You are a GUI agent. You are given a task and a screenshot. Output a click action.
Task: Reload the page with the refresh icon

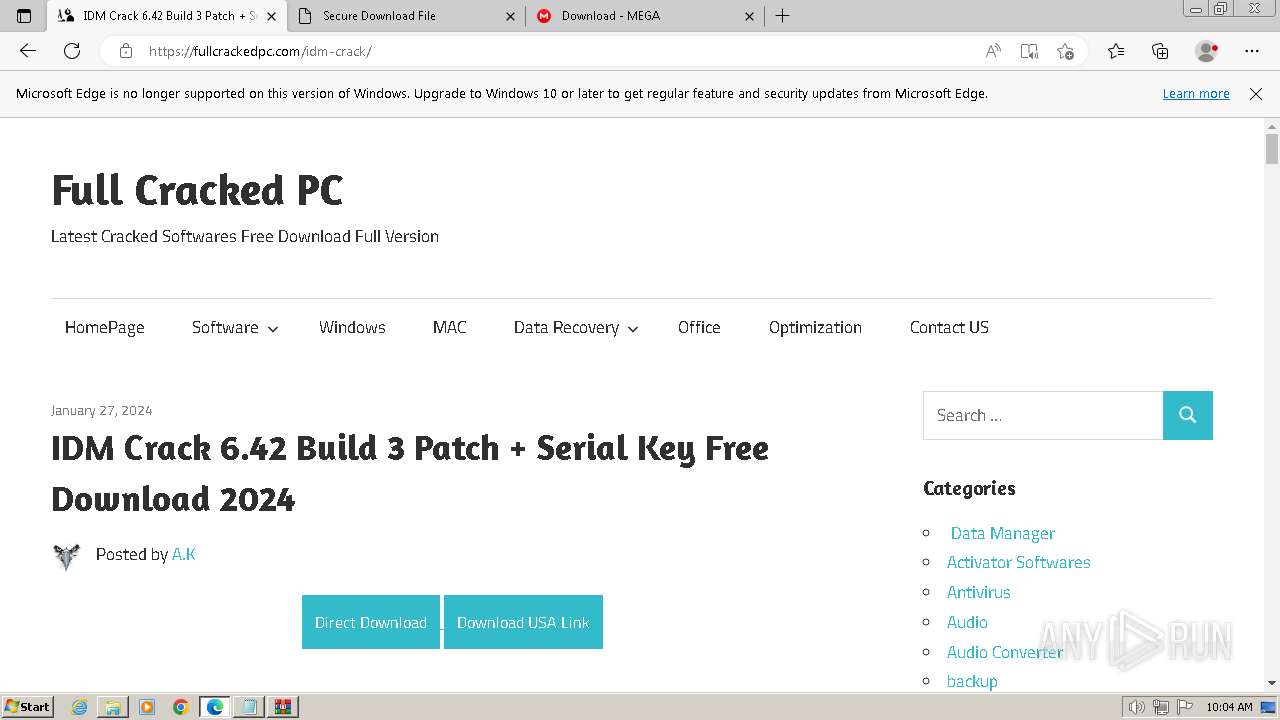click(72, 51)
